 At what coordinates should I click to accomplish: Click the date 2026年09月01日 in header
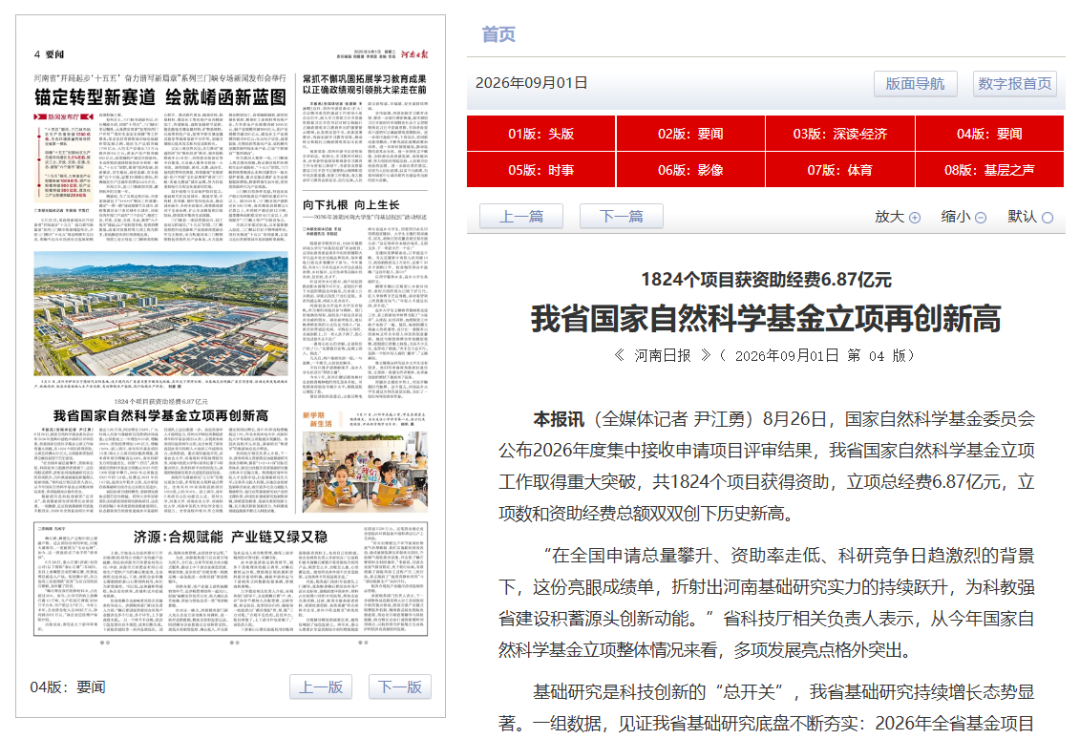[531, 83]
